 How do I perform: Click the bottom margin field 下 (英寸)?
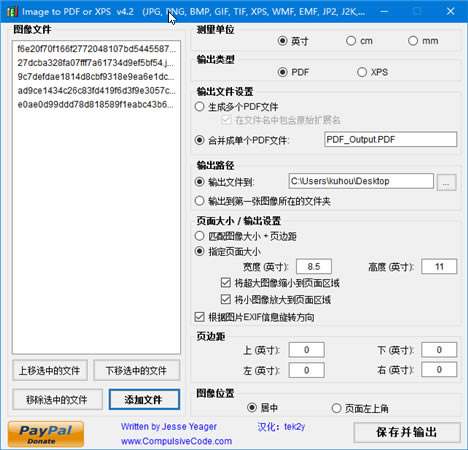[x=439, y=350]
